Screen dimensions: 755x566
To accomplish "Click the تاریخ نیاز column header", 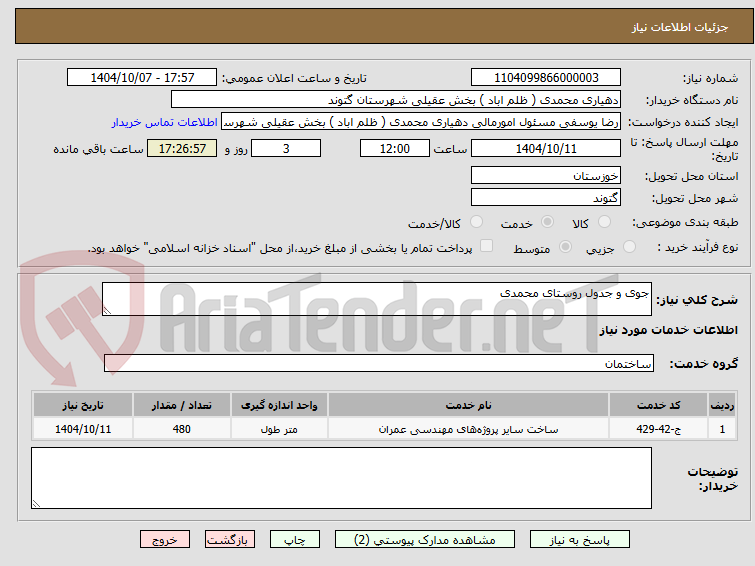I will pos(83,405).
